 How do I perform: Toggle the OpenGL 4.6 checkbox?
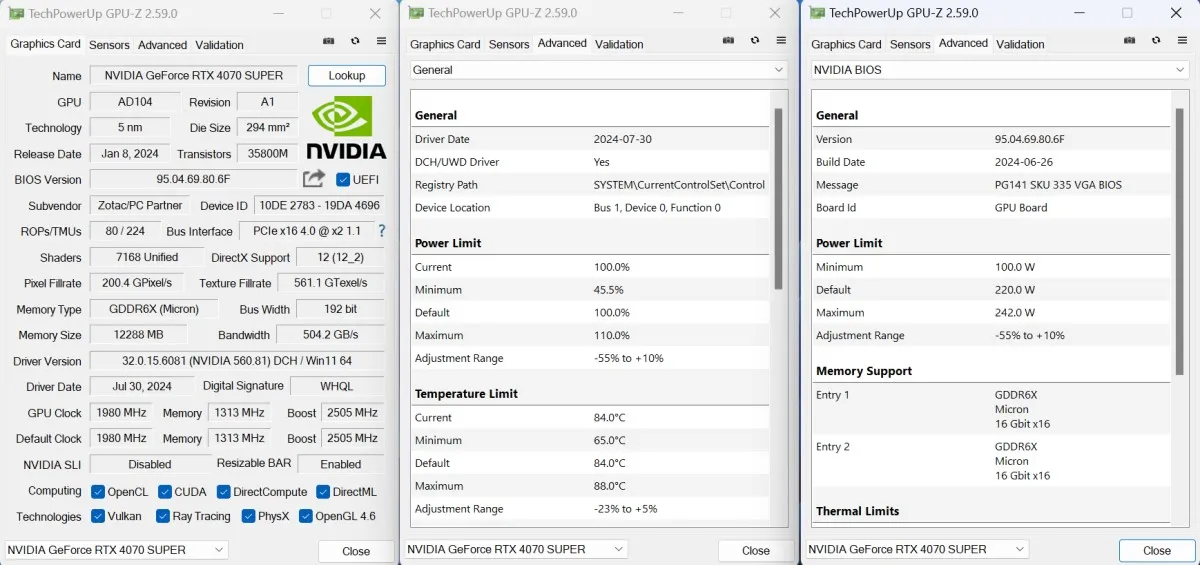tap(305, 517)
